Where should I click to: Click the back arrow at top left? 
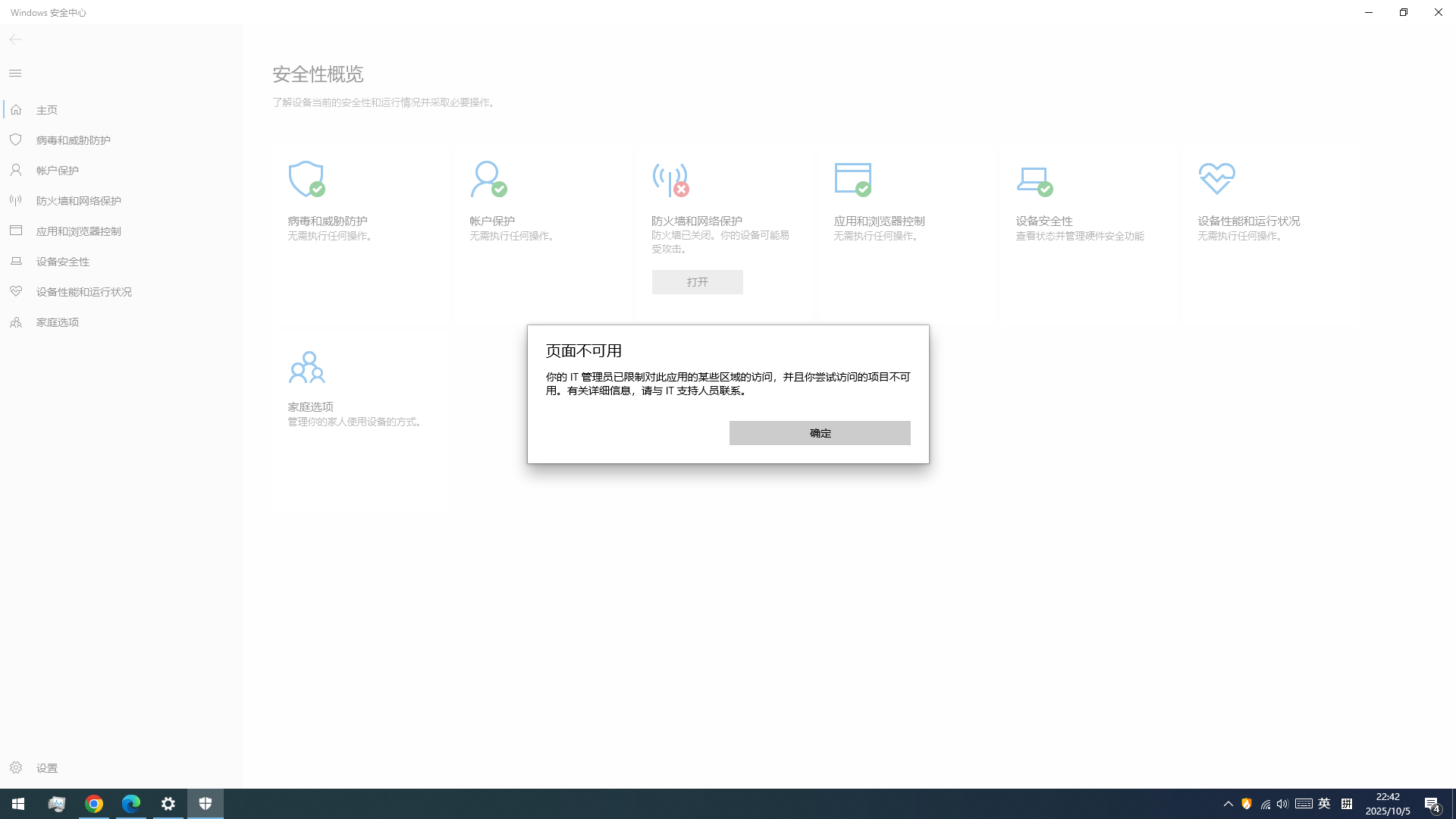pos(15,39)
